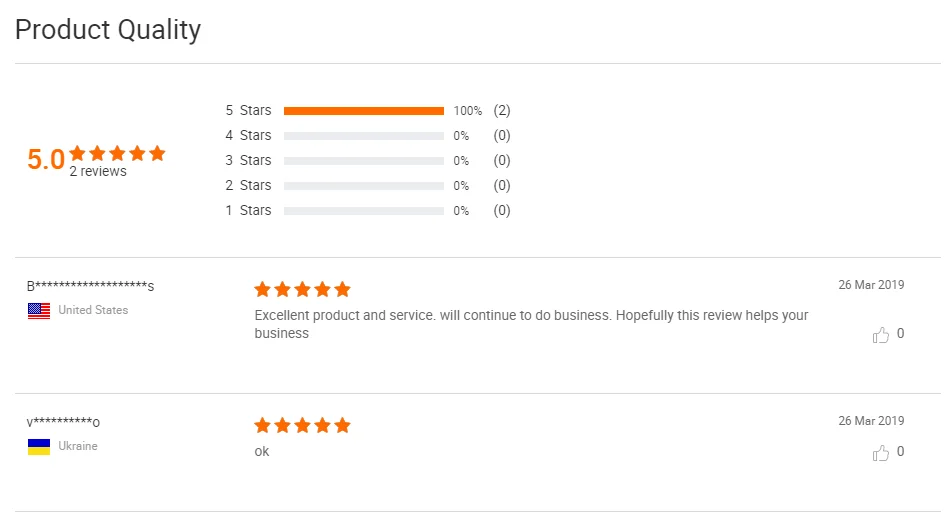Select the 1 Stars rating row label

[248, 210]
